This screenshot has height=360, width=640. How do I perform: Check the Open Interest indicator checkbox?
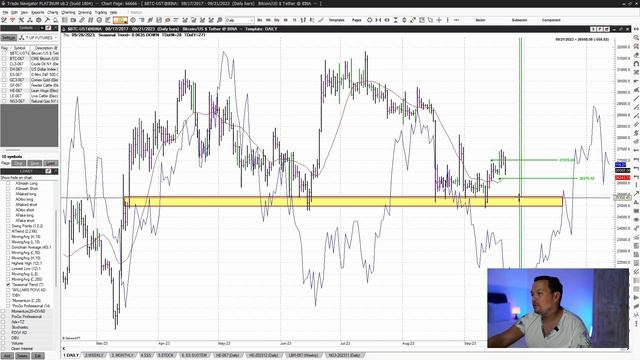coord(3,349)
